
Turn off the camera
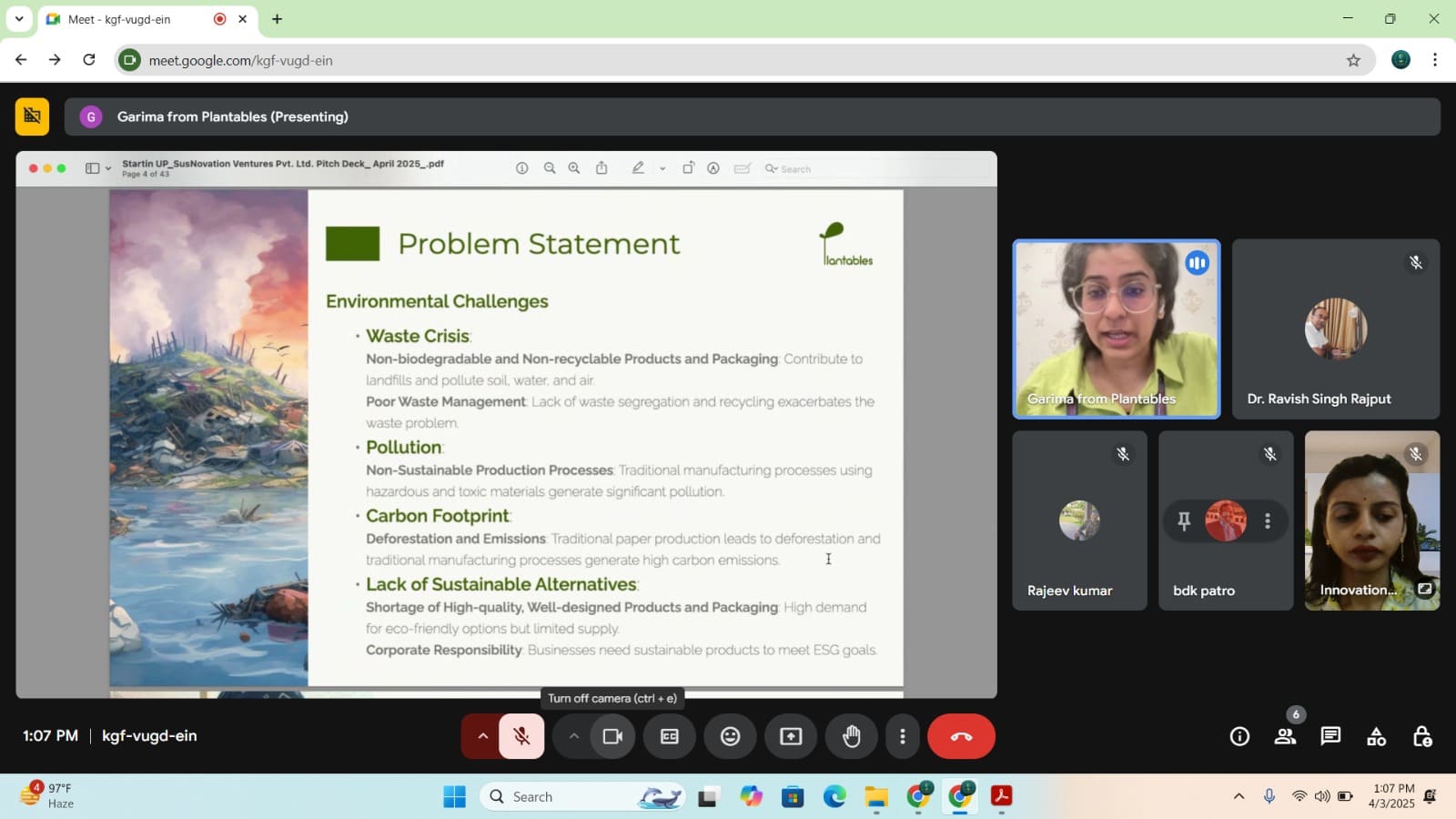[x=612, y=736]
